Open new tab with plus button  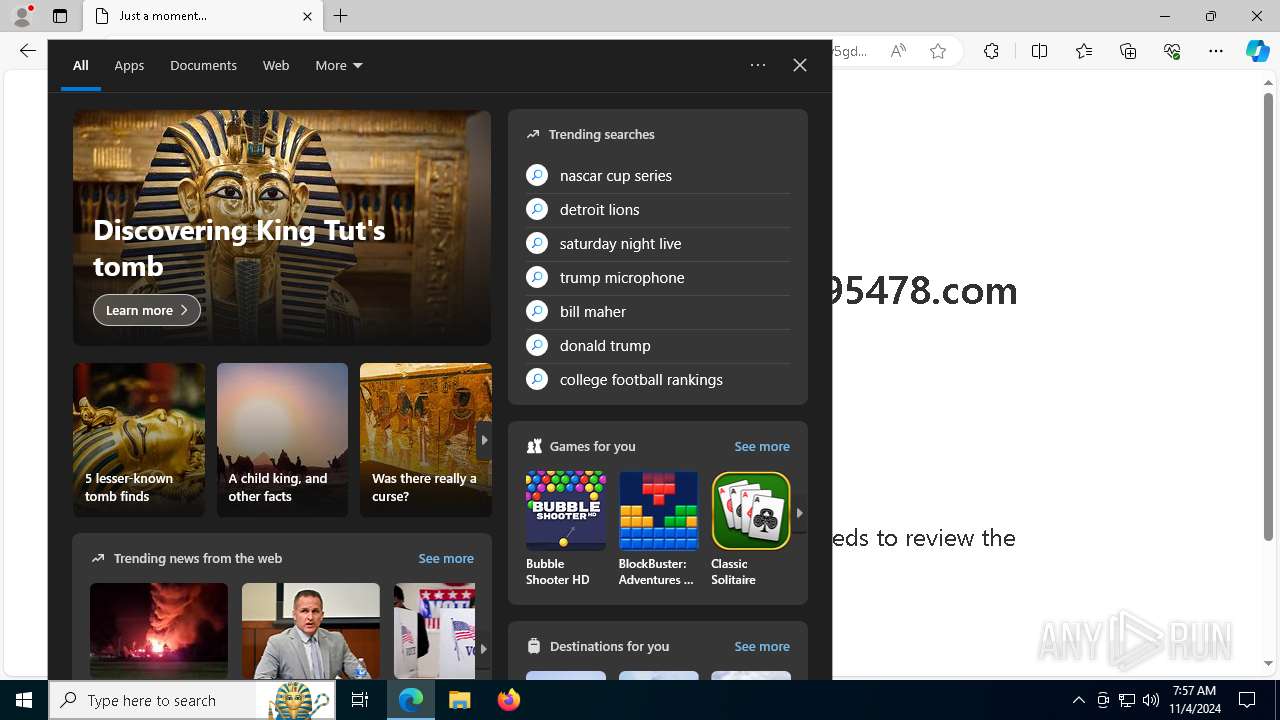[x=341, y=16]
